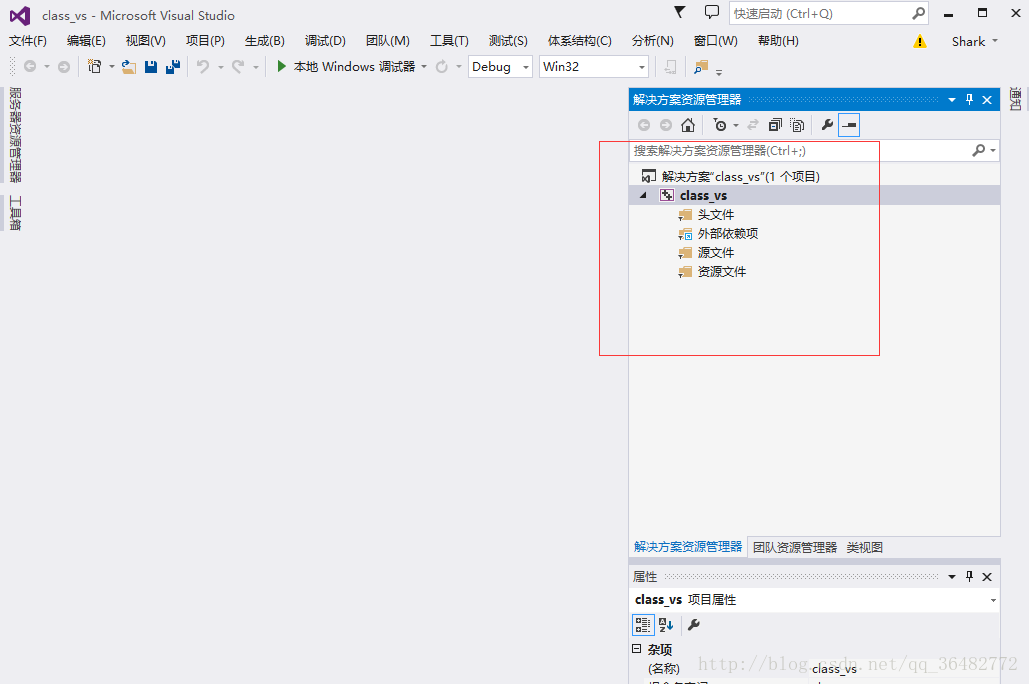This screenshot has width=1029, height=684.
Task: Open the Solution Explorer window position dropdown
Action: [952, 100]
